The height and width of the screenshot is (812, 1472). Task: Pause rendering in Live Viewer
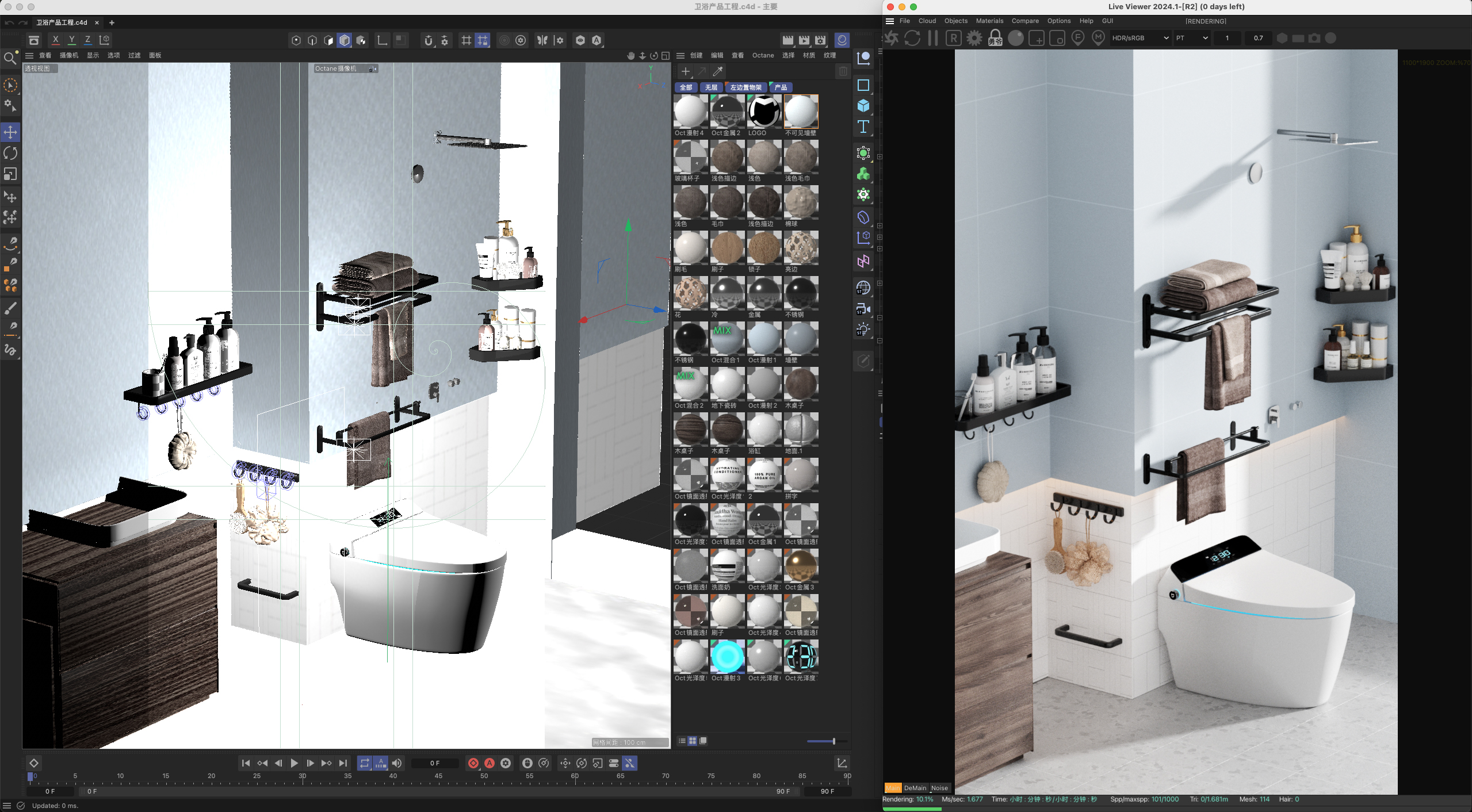tap(933, 38)
